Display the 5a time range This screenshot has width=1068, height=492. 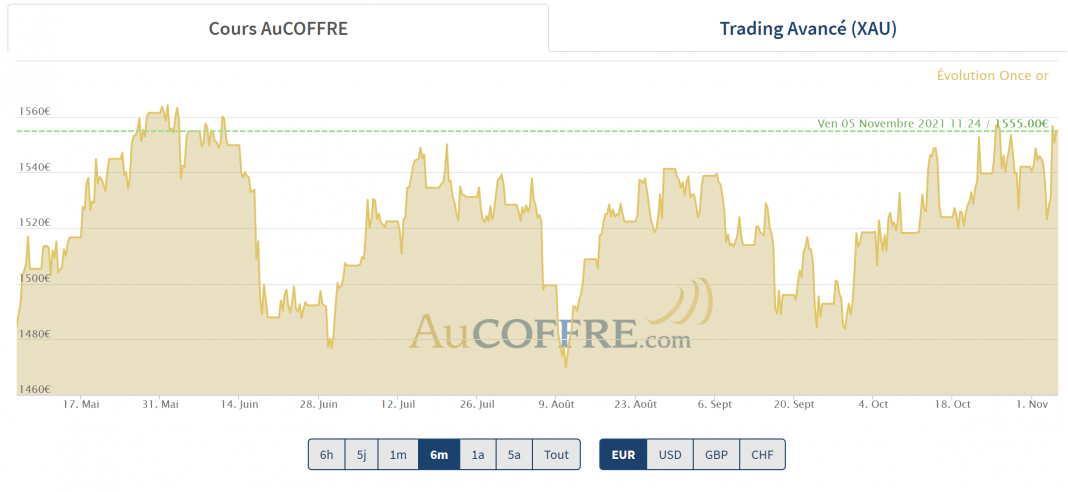click(x=513, y=454)
